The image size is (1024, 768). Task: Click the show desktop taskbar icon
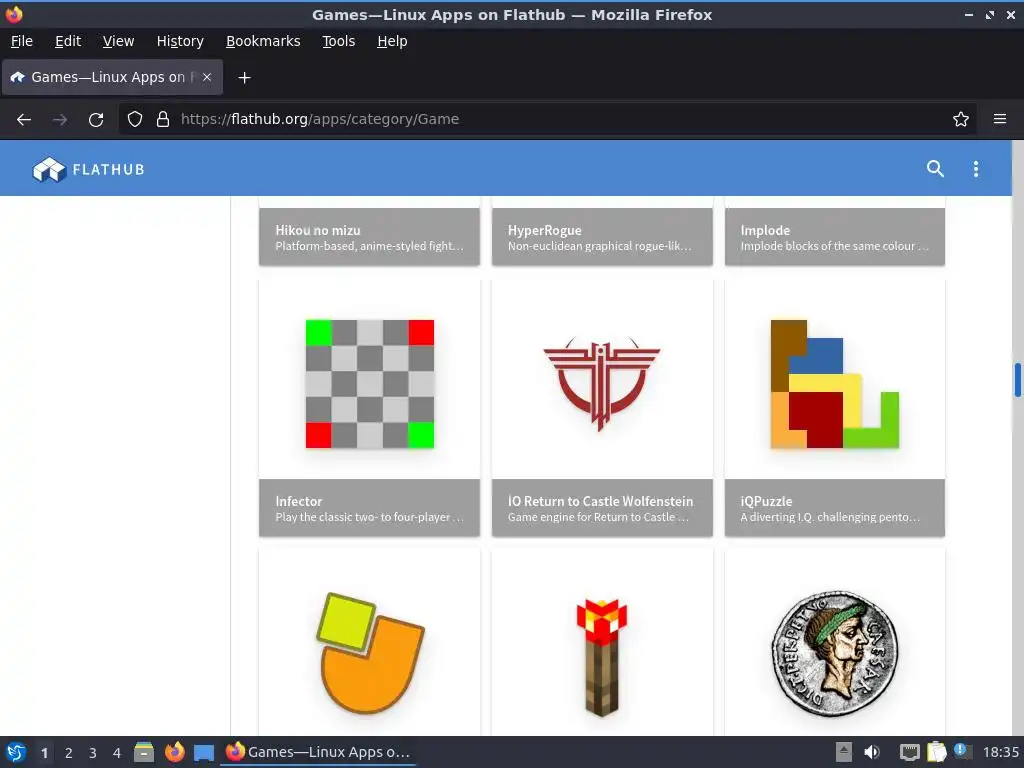point(204,753)
